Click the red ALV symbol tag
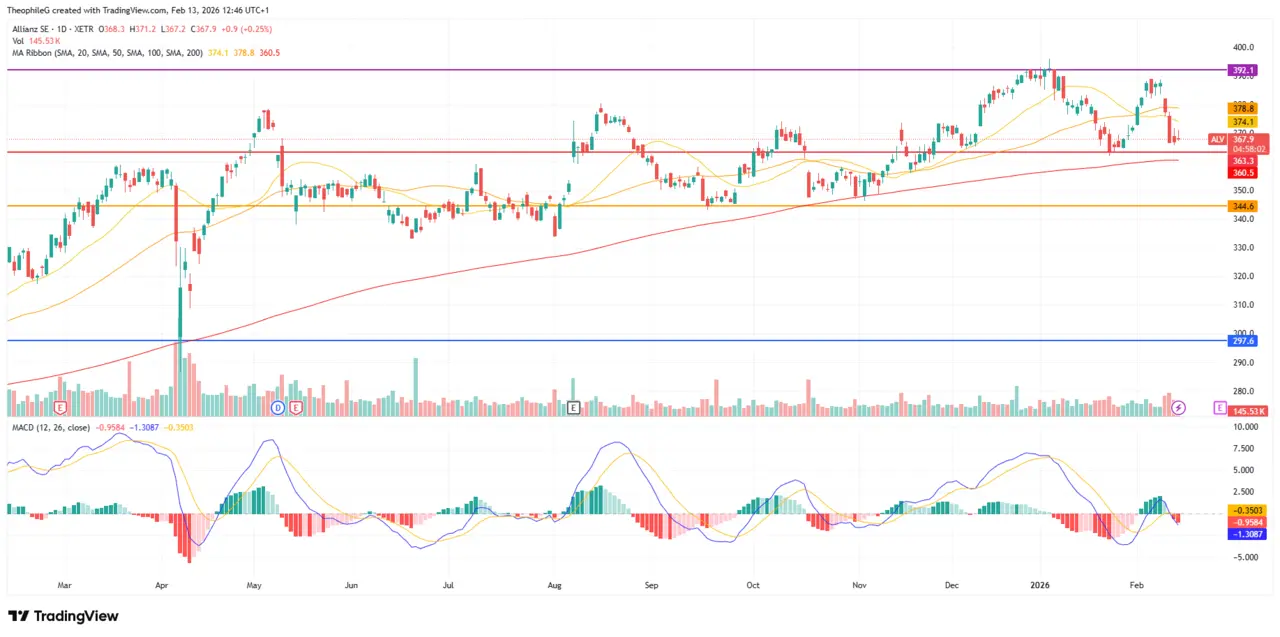This screenshot has width=1280, height=637. click(x=1217, y=139)
